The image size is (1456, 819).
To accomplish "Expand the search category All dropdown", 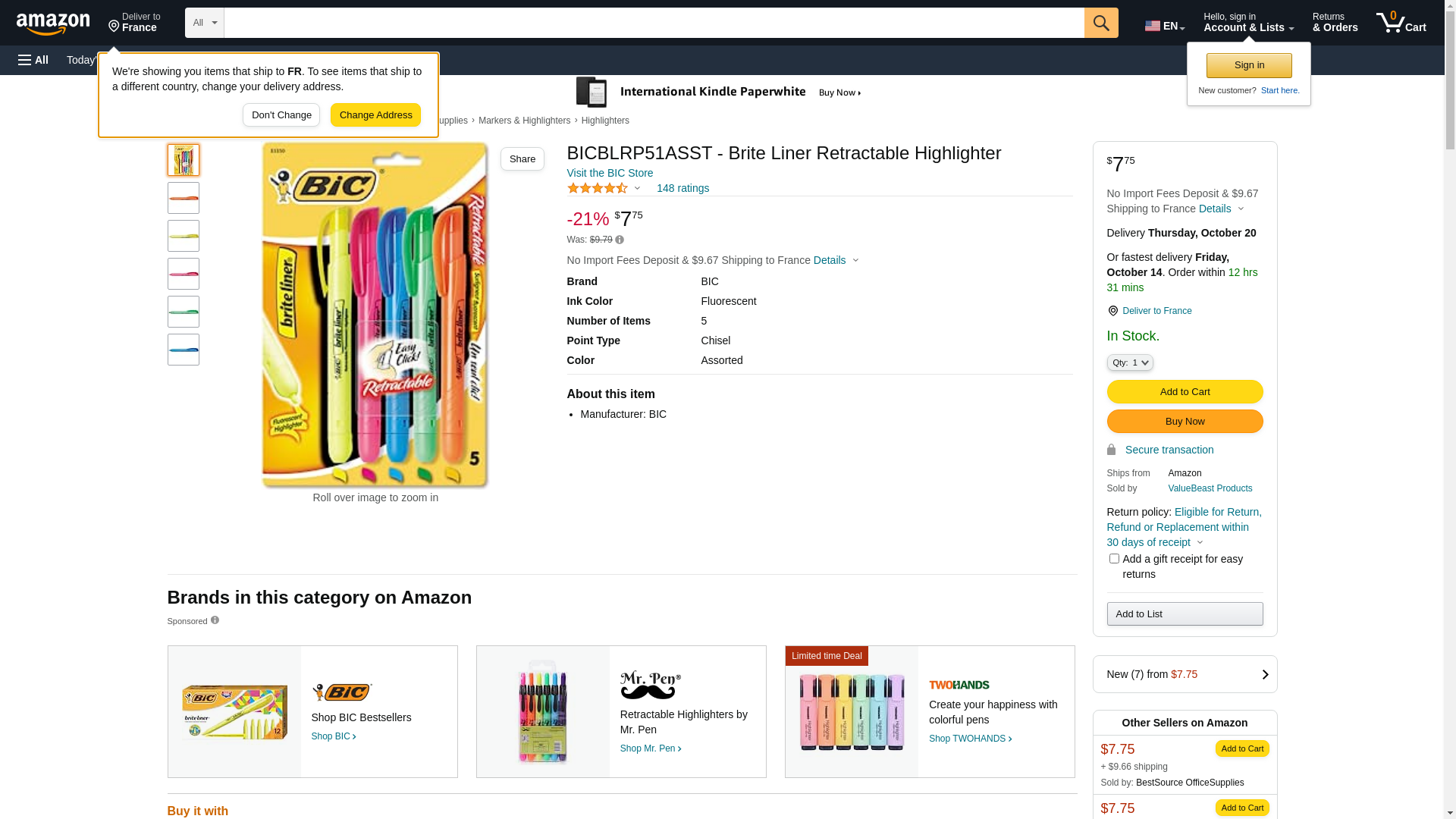I will tap(205, 23).
